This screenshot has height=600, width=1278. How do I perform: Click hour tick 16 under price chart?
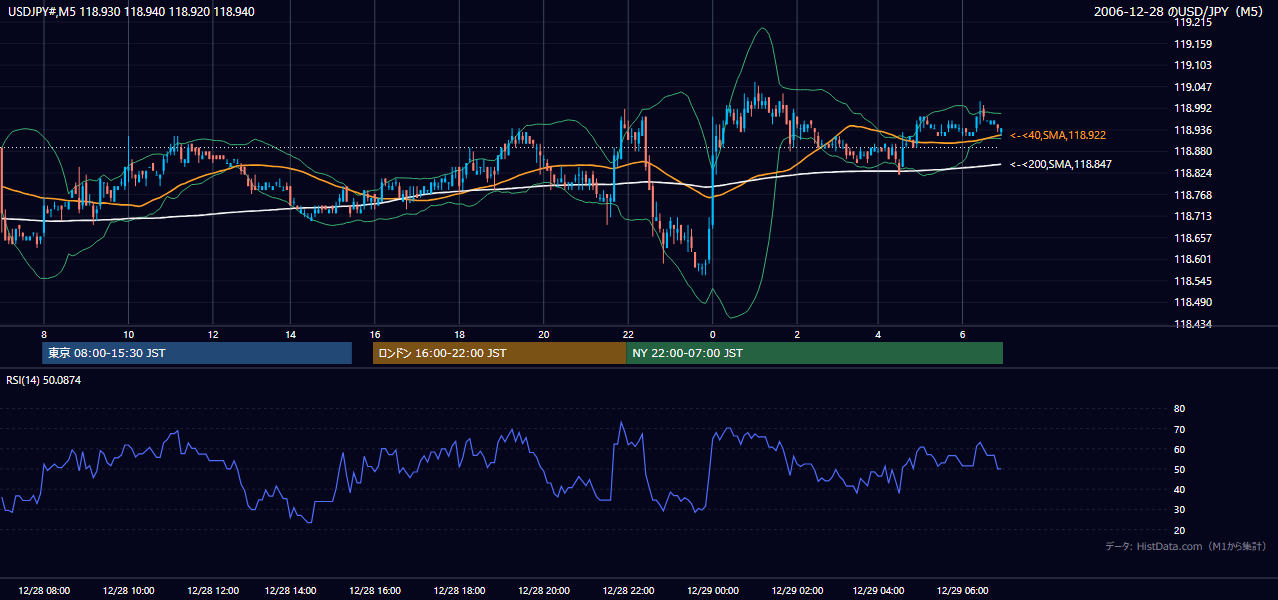[x=375, y=334]
